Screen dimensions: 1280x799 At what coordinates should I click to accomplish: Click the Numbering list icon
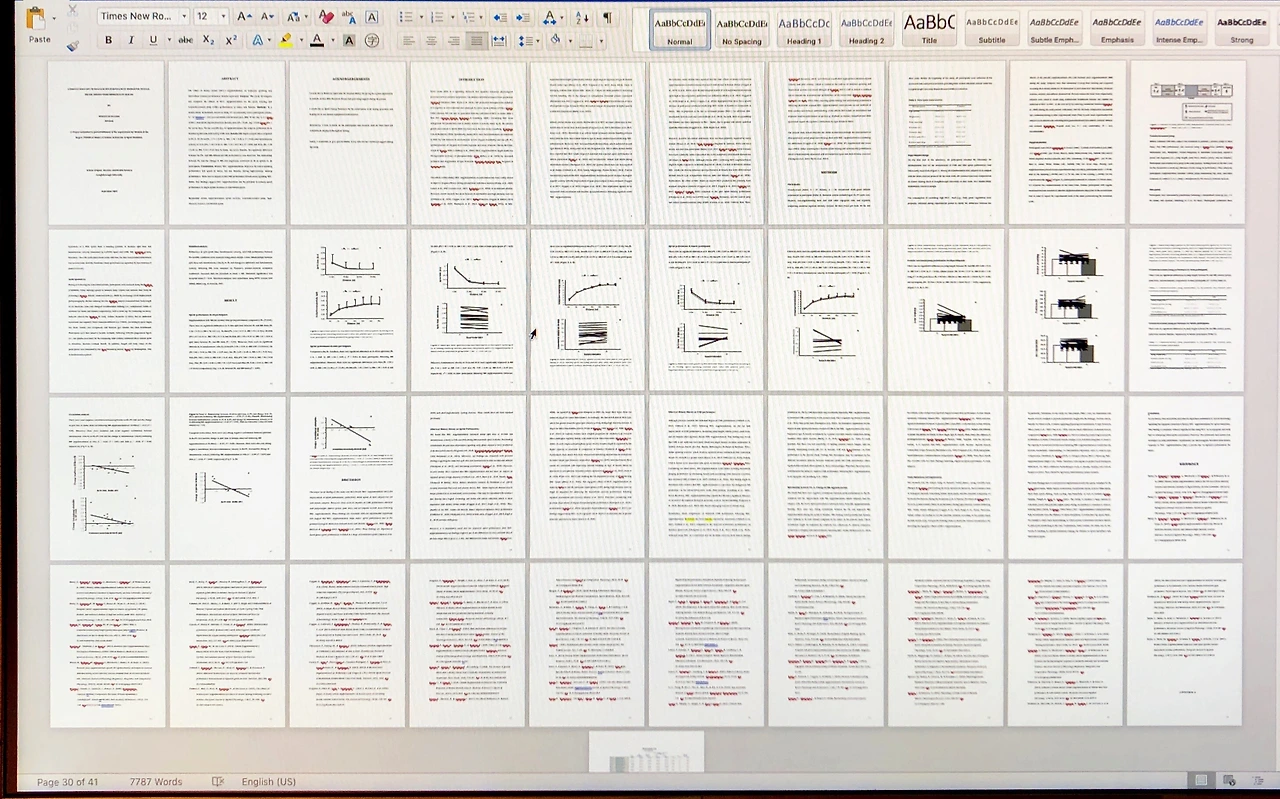[x=437, y=16]
